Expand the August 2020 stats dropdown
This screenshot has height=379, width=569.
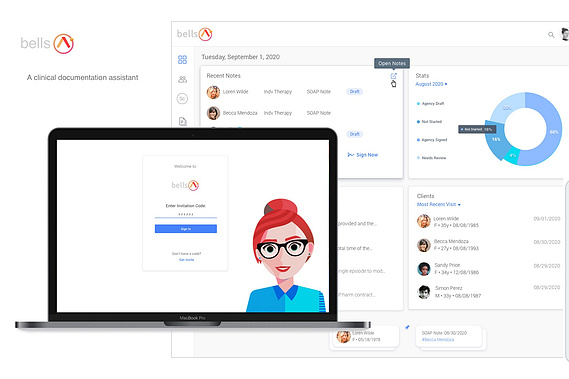coord(431,84)
